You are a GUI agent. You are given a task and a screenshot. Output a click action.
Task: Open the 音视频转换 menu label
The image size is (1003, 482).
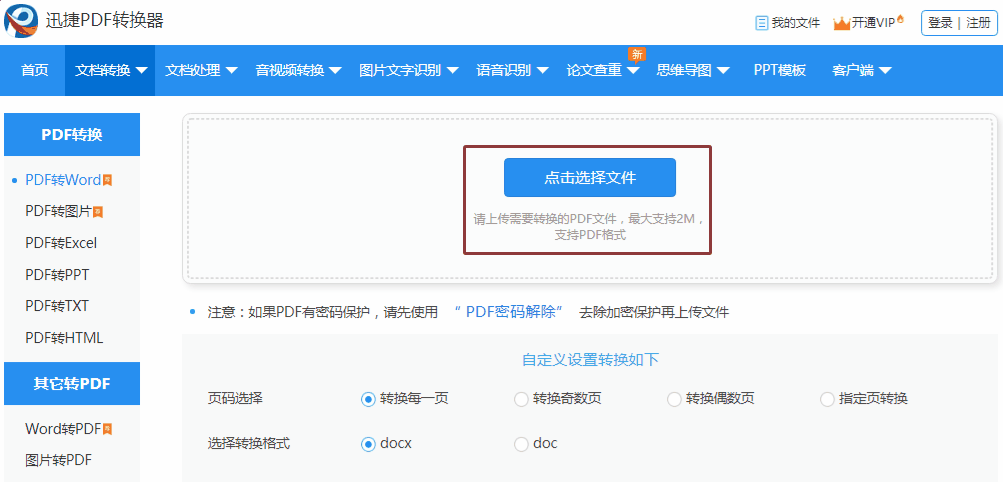click(x=290, y=70)
